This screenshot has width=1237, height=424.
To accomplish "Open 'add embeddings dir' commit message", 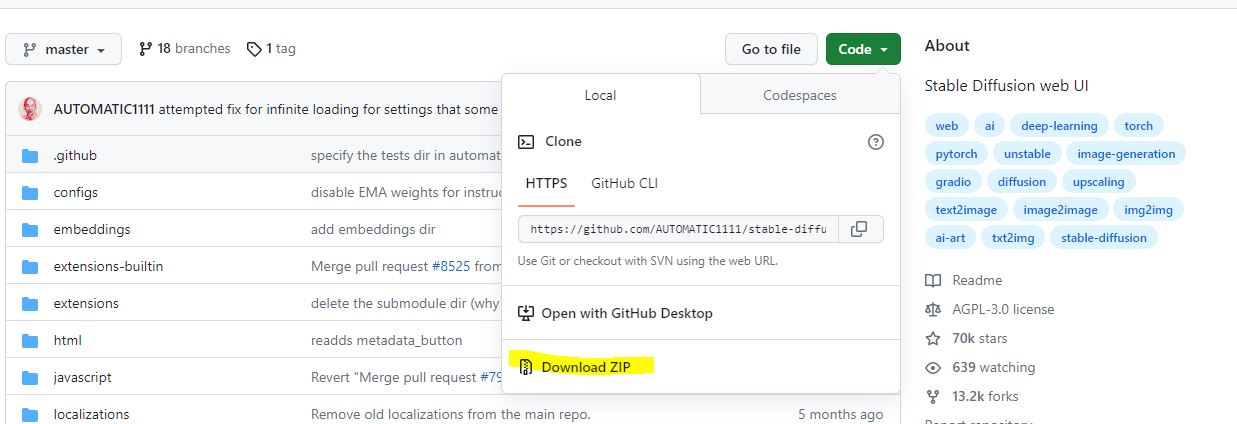I will click(x=373, y=229).
